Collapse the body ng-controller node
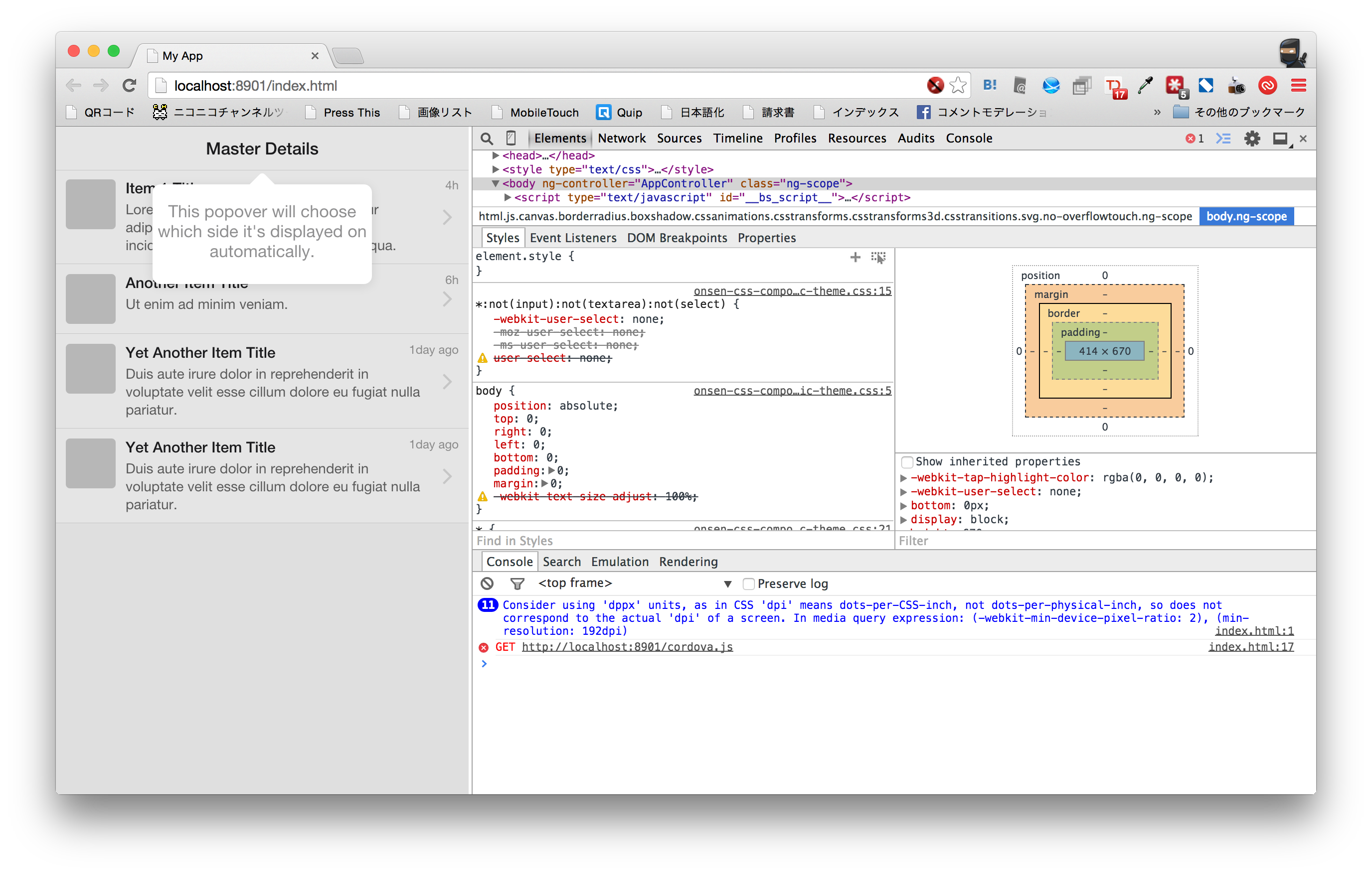The image size is (1372, 874). point(496,183)
